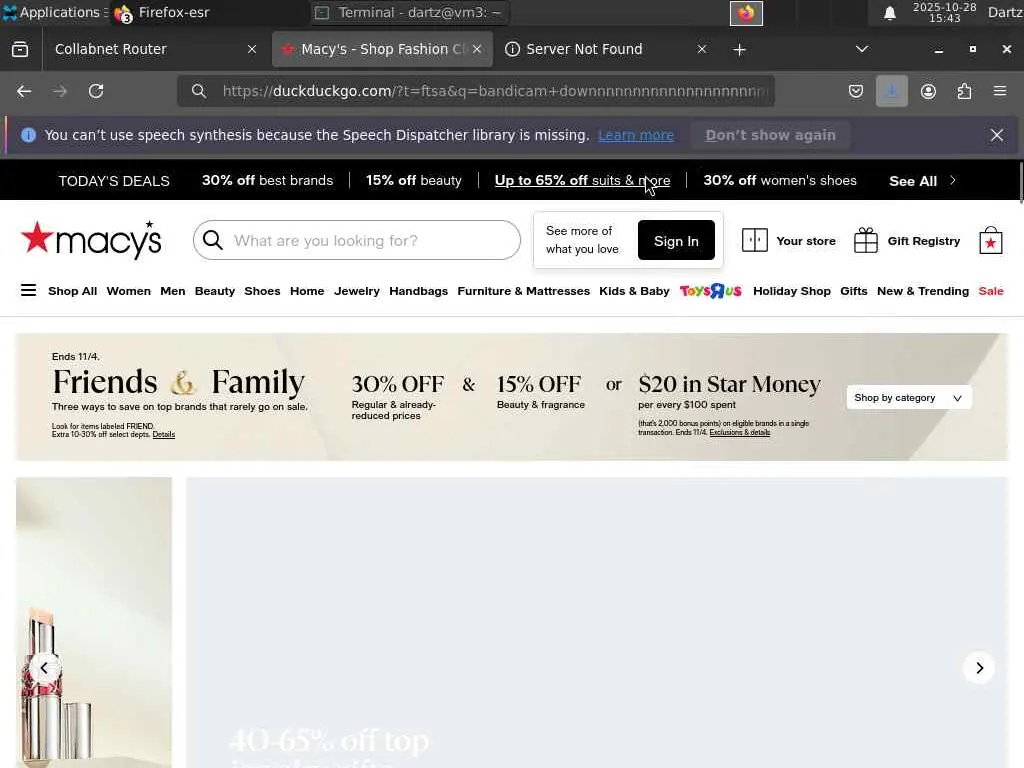Viewport: 1024px width, 768px height.
Task: Open a new browser tab
Action: tap(739, 50)
